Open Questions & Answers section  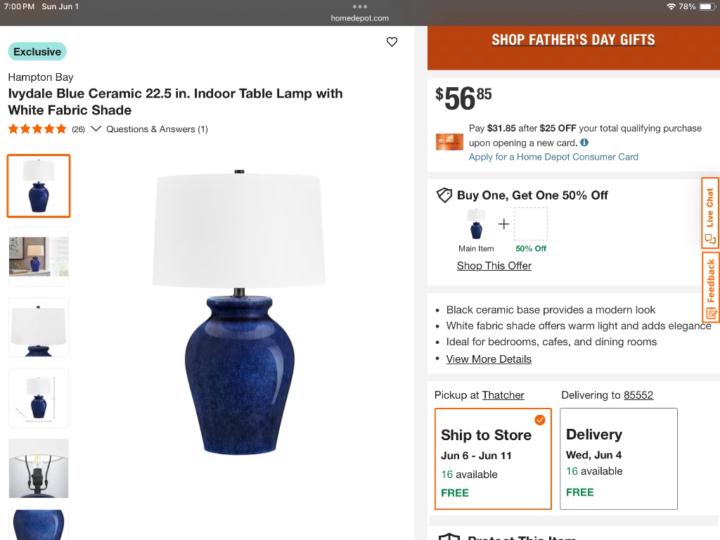pos(157,129)
